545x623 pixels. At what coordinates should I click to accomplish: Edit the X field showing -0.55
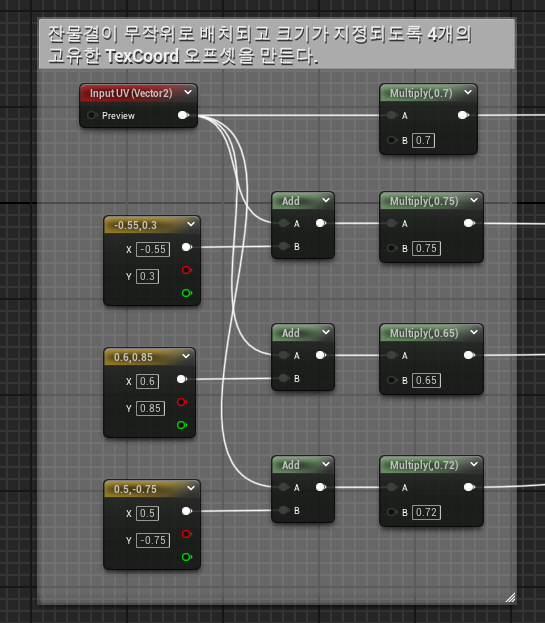point(153,249)
